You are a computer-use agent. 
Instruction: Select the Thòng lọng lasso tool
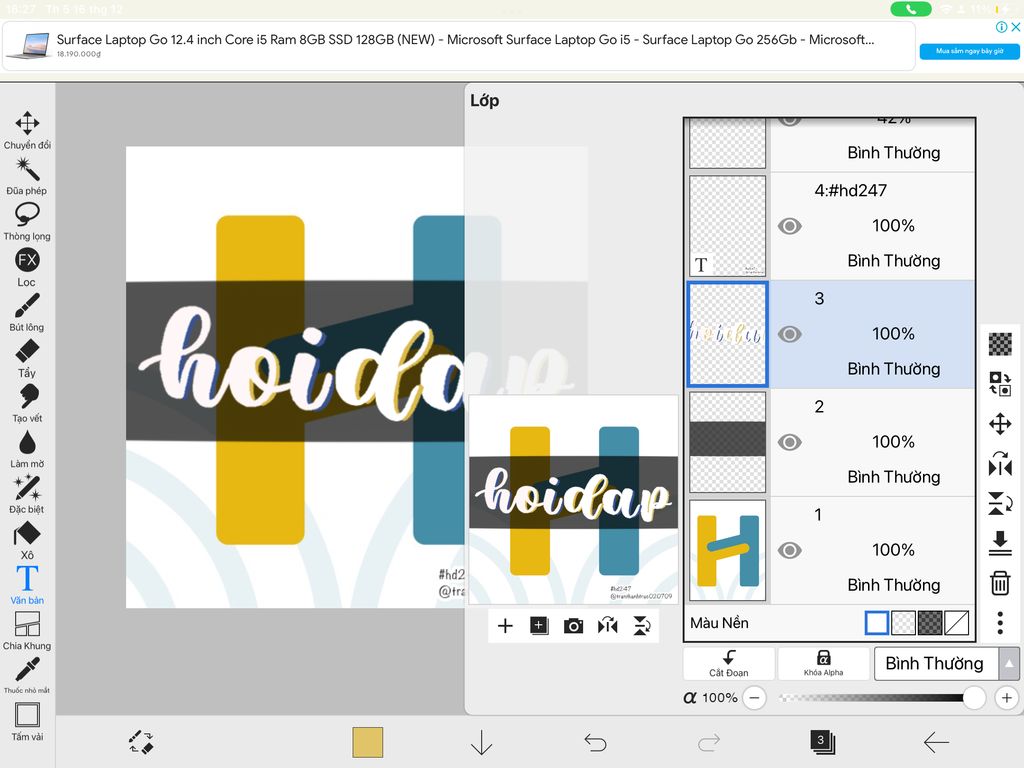click(x=27, y=221)
